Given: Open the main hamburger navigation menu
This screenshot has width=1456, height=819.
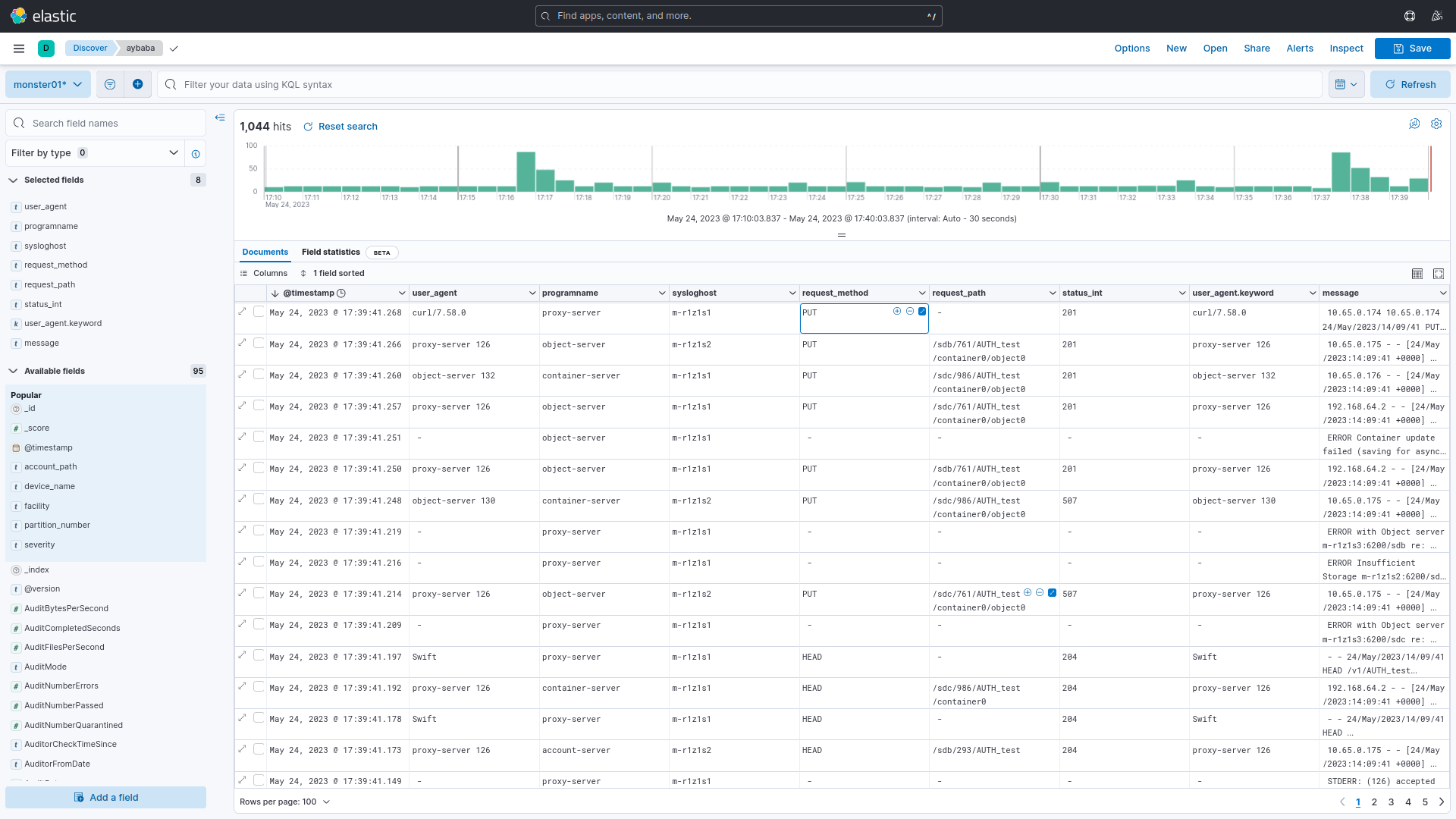Looking at the screenshot, I should (x=19, y=49).
